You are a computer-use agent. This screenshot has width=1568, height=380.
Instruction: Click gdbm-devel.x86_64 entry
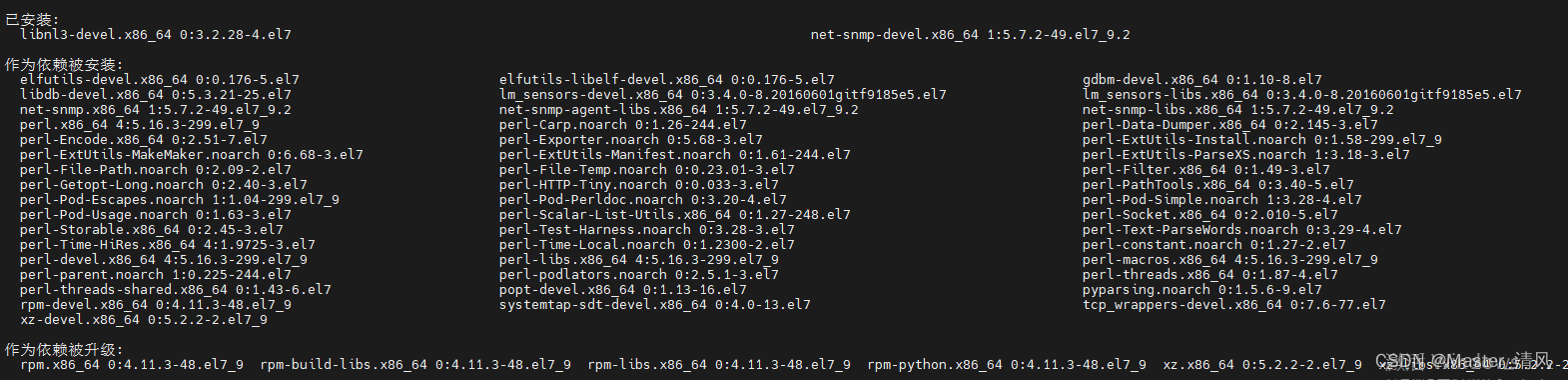point(1202,80)
